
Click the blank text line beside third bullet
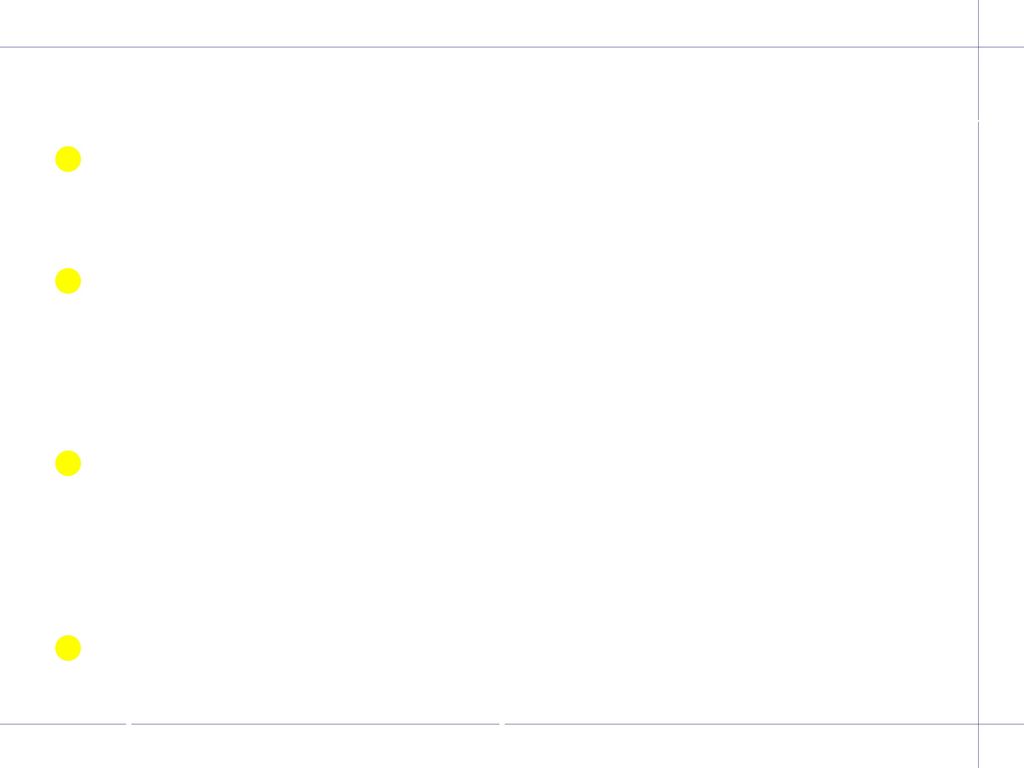(x=529, y=463)
